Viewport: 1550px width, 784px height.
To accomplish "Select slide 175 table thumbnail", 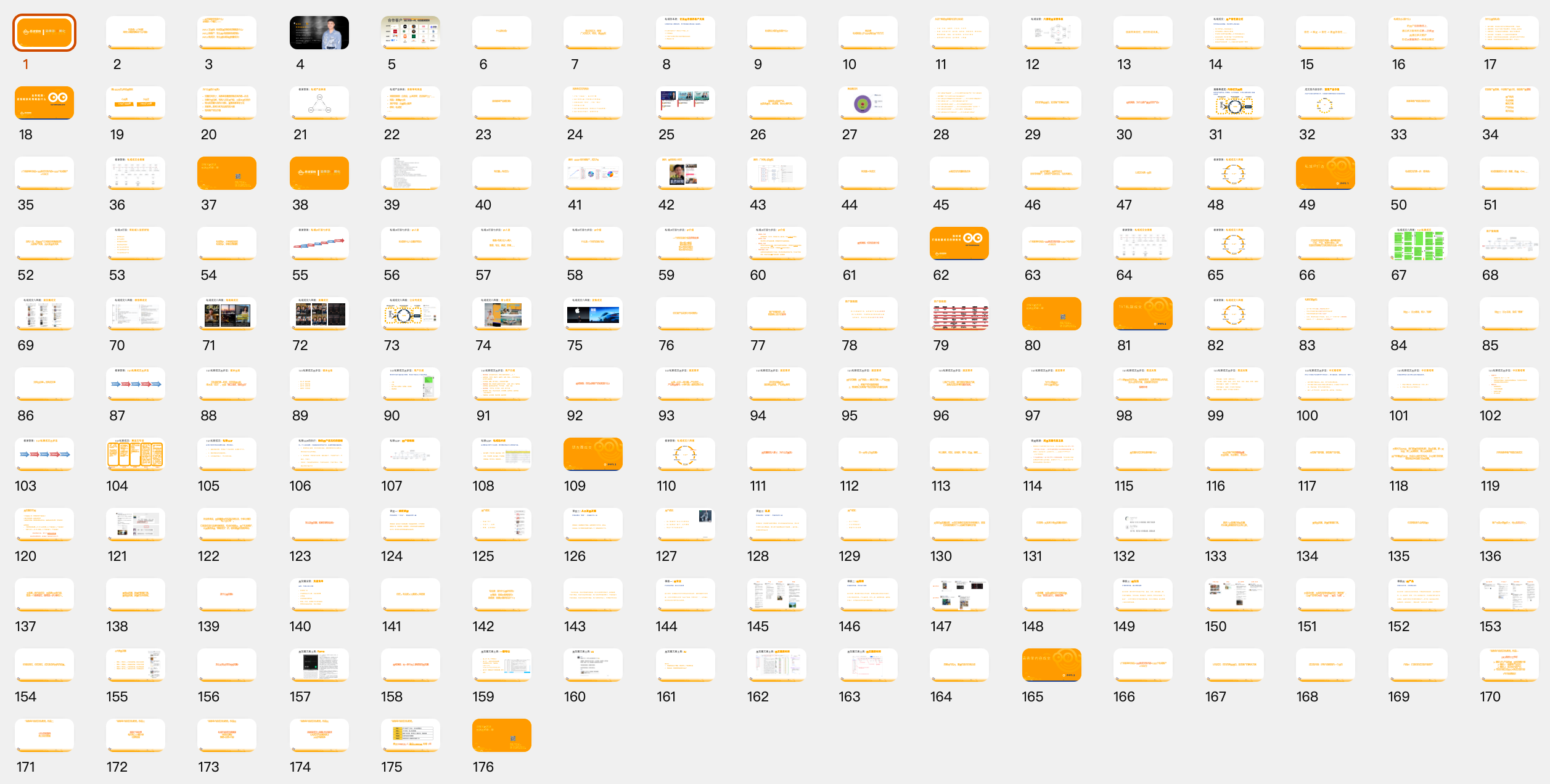I will coord(410,735).
